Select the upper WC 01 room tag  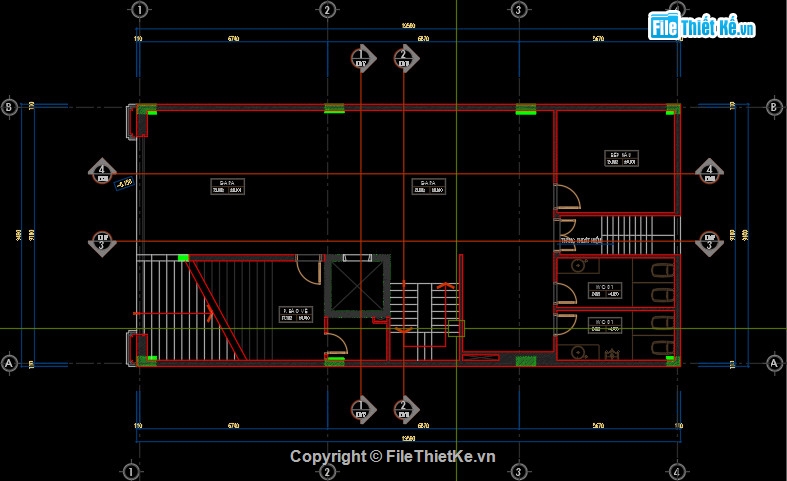[x=605, y=290]
